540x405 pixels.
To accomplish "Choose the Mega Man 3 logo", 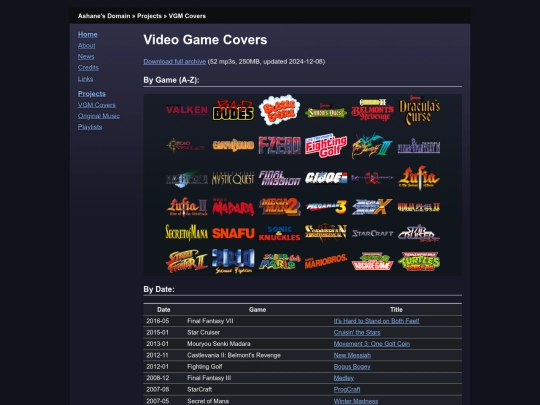I will (x=326, y=207).
